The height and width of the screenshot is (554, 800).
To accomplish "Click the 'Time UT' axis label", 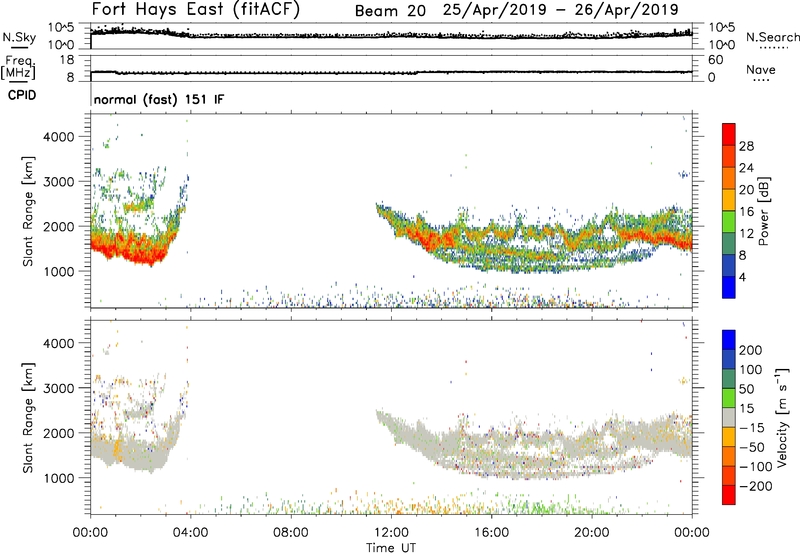I will [391, 548].
